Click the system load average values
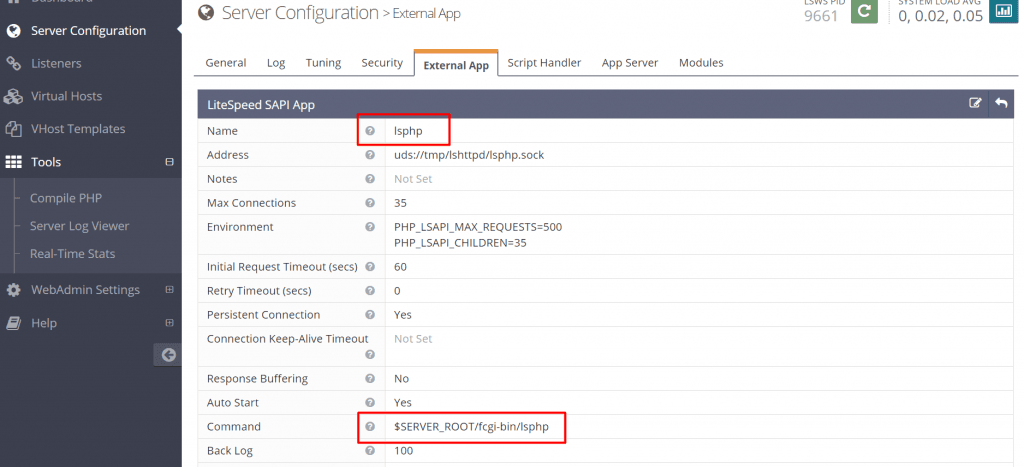Image resolution: width=1024 pixels, height=467 pixels. (940, 16)
